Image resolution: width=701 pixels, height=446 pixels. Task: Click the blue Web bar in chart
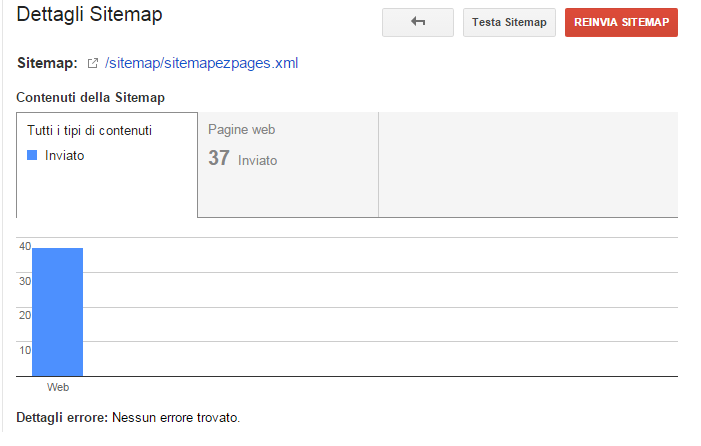coord(58,312)
